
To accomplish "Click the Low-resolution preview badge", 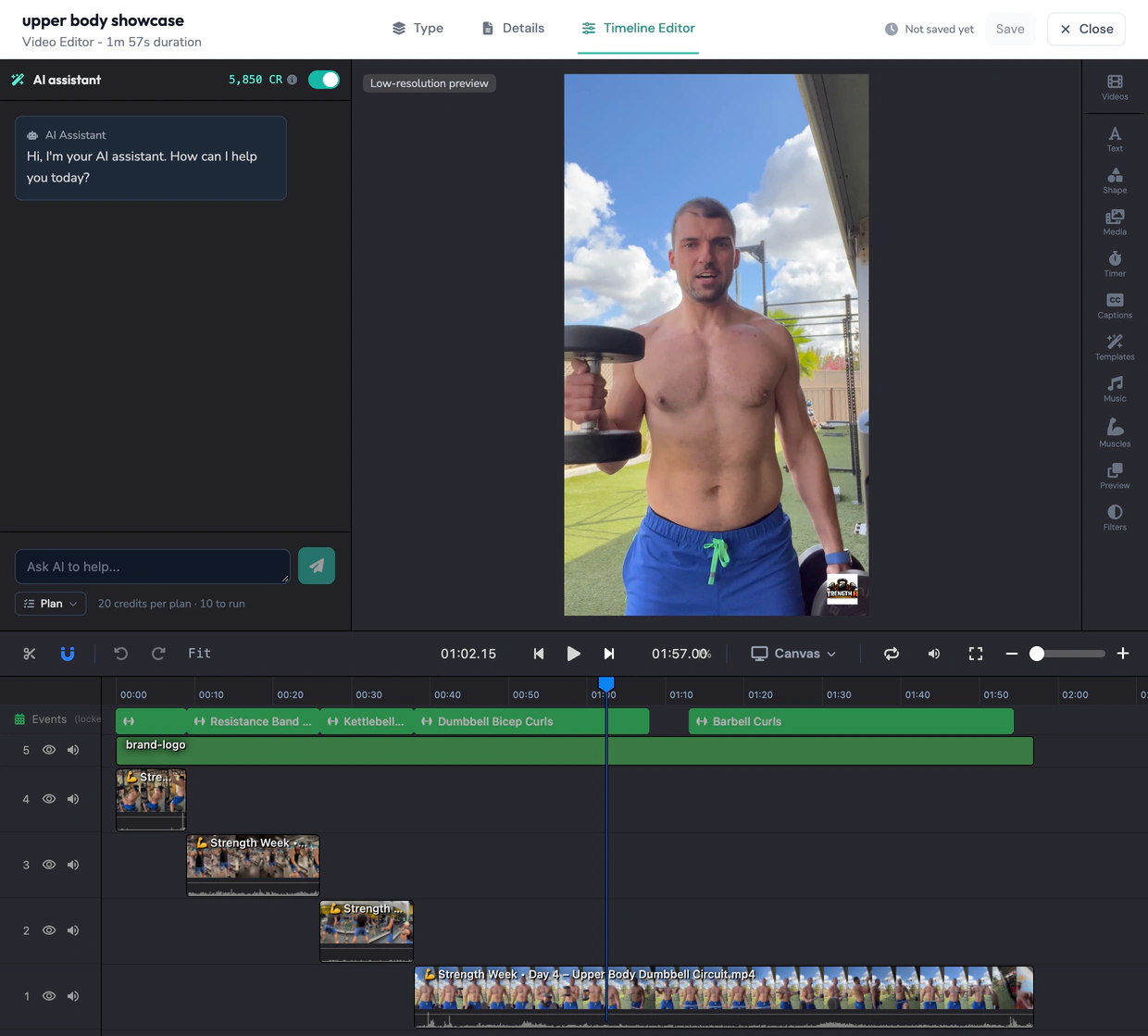I will (430, 83).
